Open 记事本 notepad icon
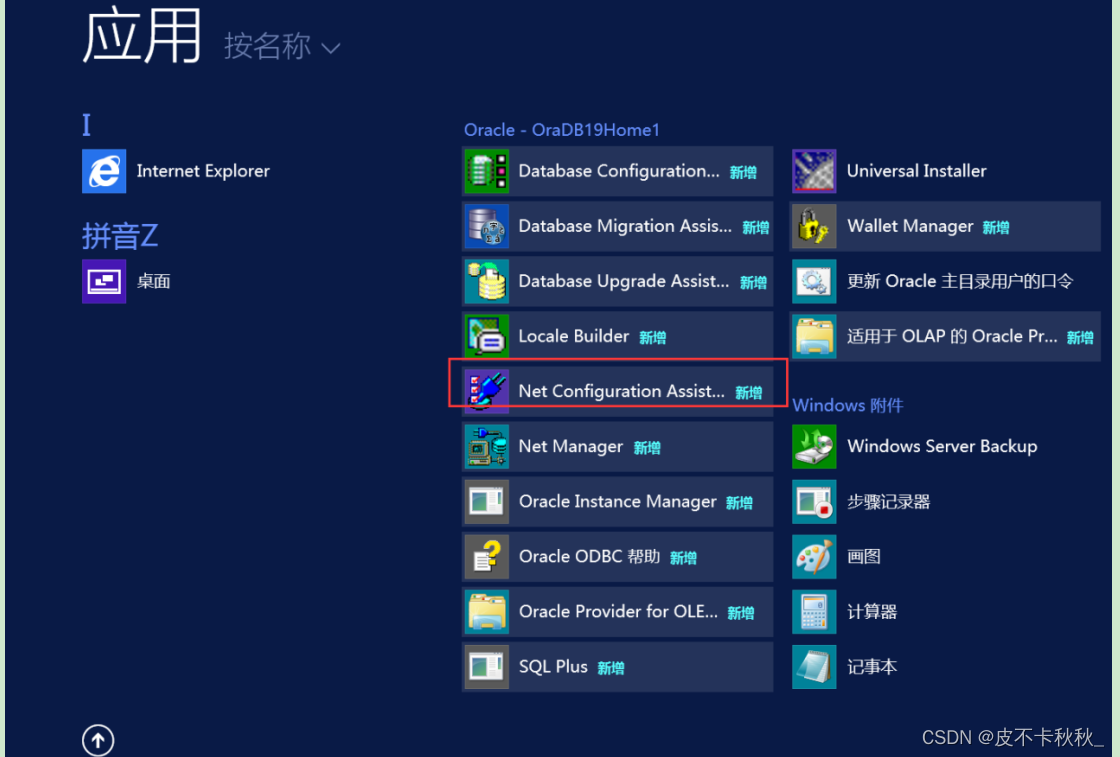The image size is (1120, 757). pyautogui.click(x=814, y=667)
